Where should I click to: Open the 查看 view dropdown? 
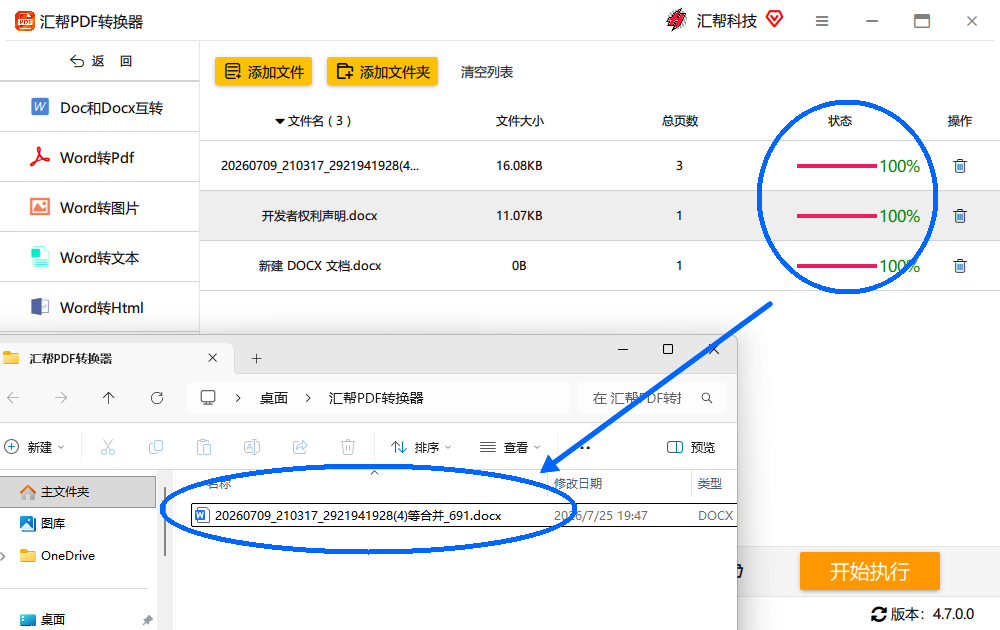click(x=510, y=447)
